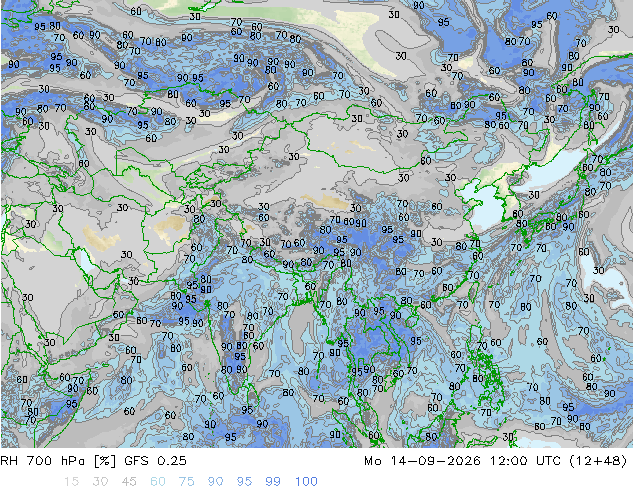Select the gray 30 legend value
Viewport: 634px width, 490px height.
pyautogui.click(x=100, y=482)
